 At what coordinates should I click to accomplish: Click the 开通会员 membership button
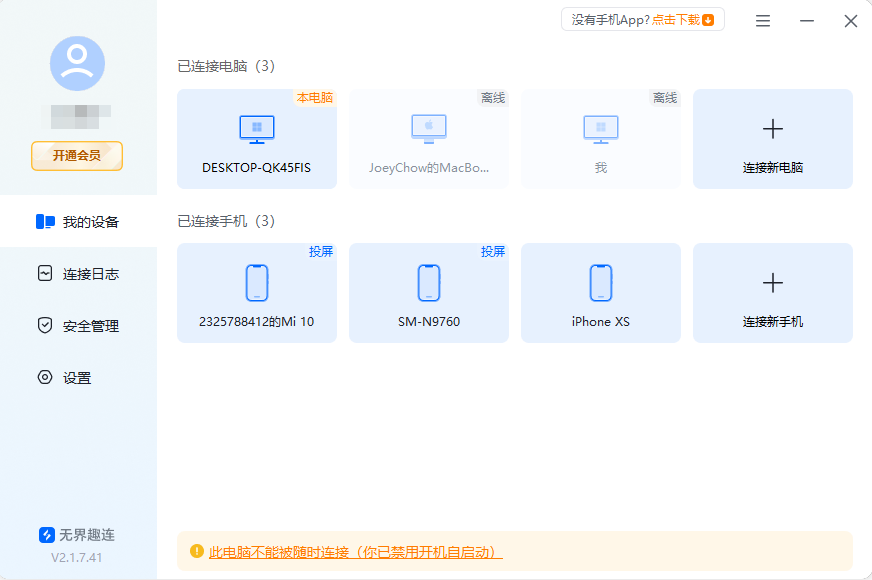pyautogui.click(x=77, y=156)
